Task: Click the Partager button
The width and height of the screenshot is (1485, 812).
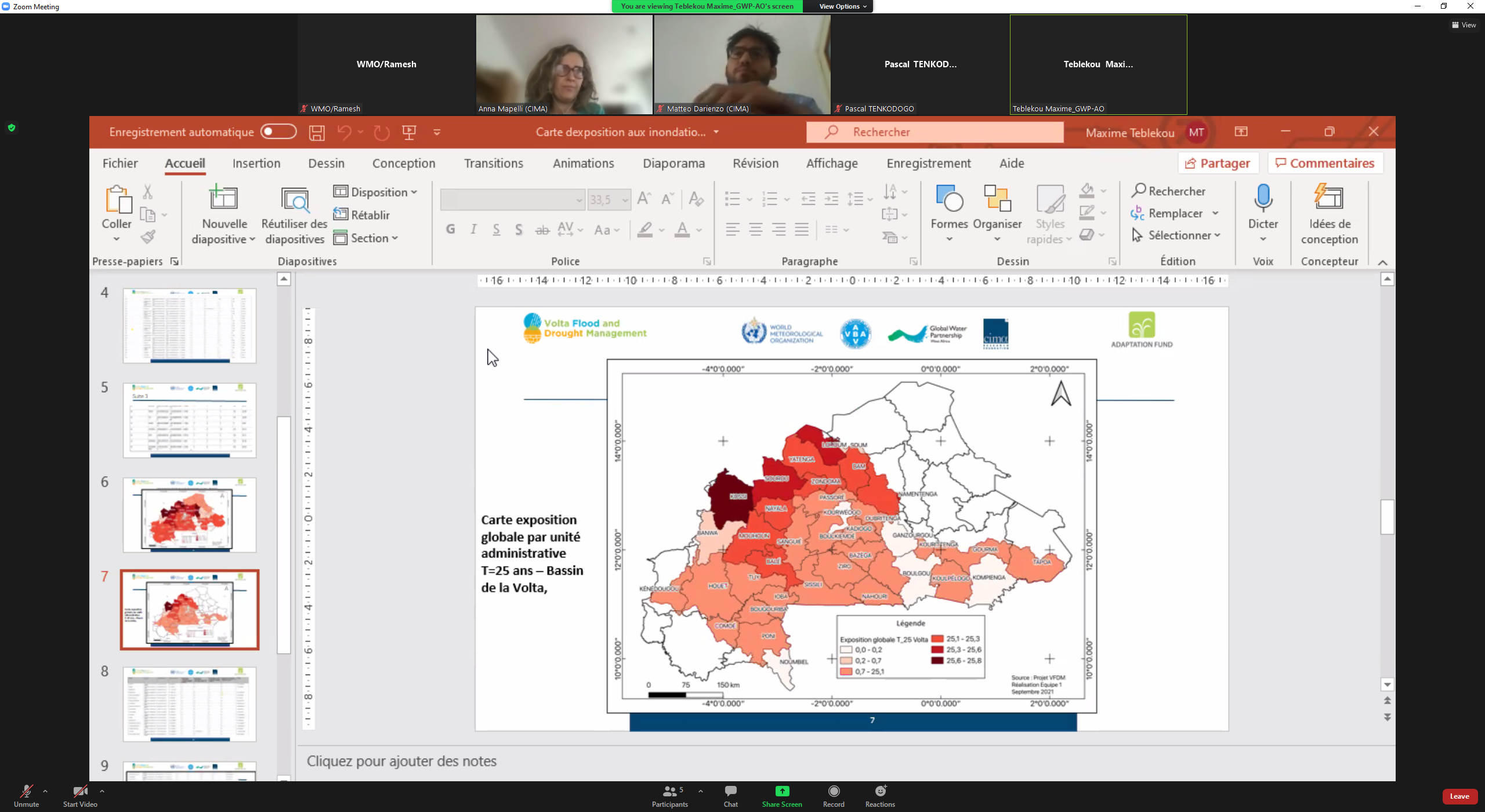Action: point(1218,164)
